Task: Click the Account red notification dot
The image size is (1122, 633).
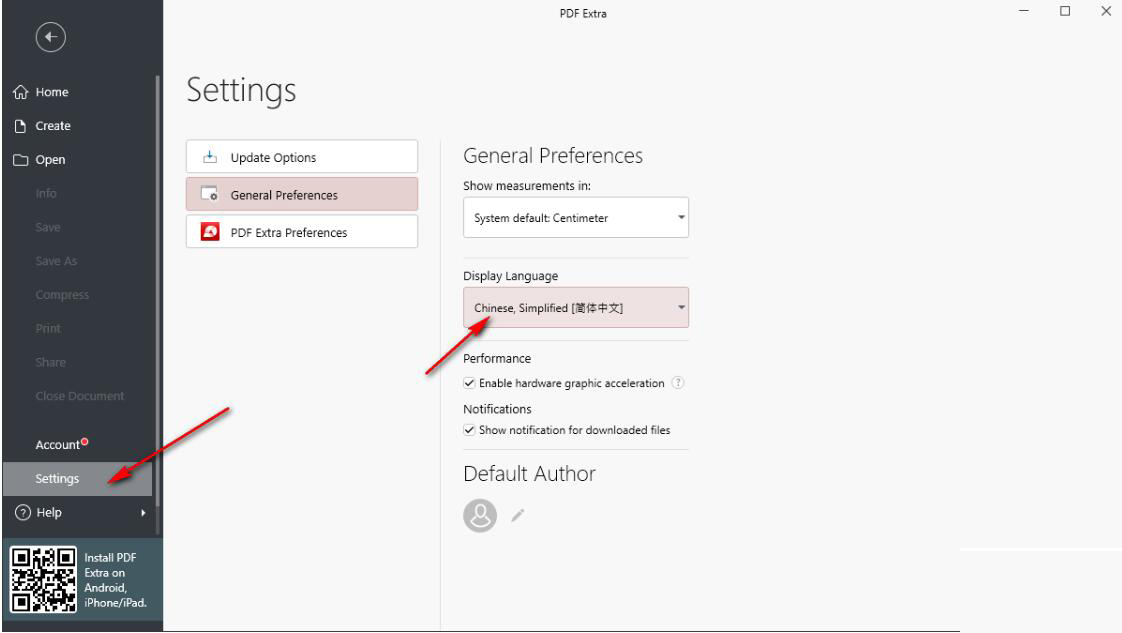Action: coord(84,441)
